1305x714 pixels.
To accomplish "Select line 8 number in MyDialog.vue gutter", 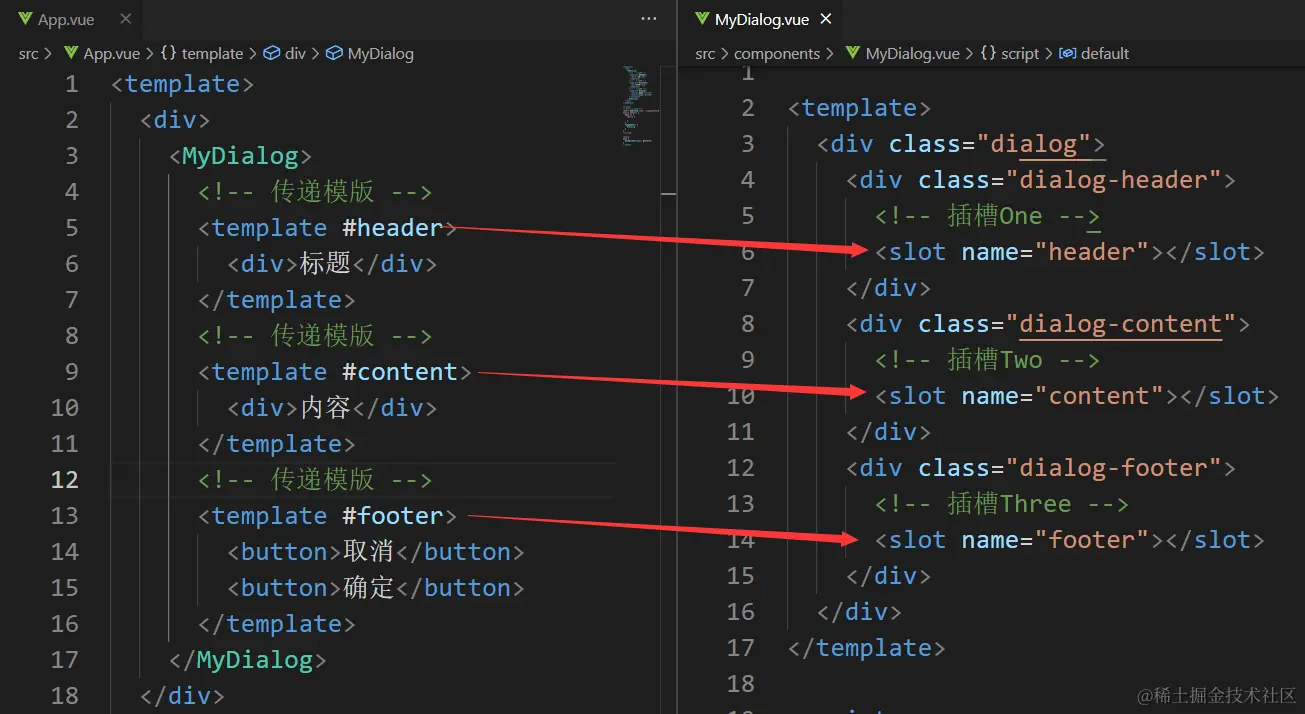I will click(748, 324).
